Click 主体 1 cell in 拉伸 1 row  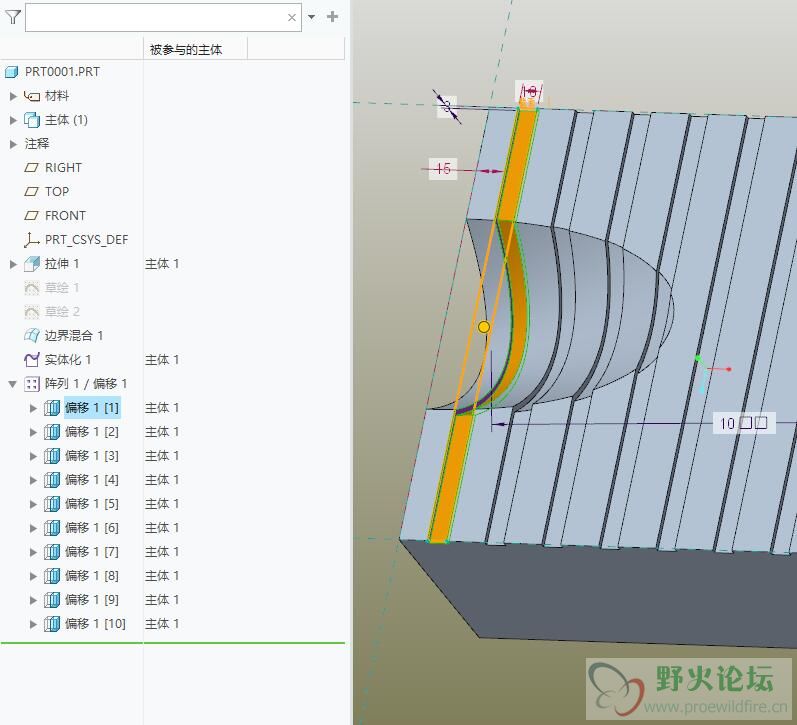(162, 264)
